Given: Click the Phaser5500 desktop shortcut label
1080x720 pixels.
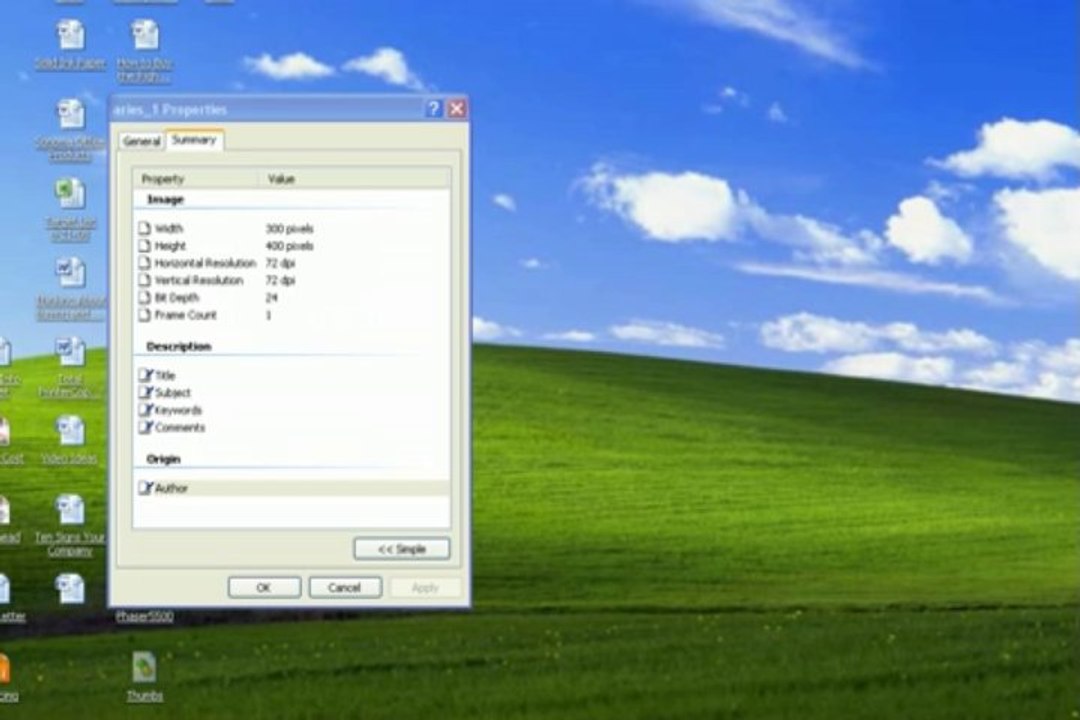Looking at the screenshot, I should [x=145, y=617].
